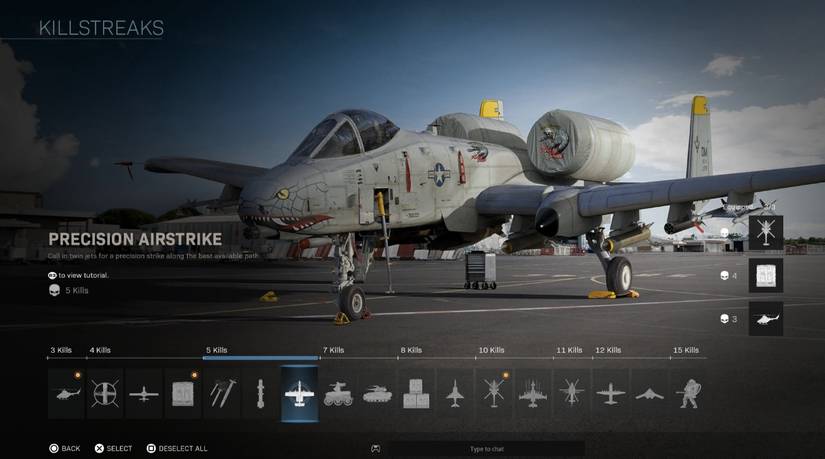The width and height of the screenshot is (825, 459).
Task: Click the Back circle button
Action: pos(65,448)
